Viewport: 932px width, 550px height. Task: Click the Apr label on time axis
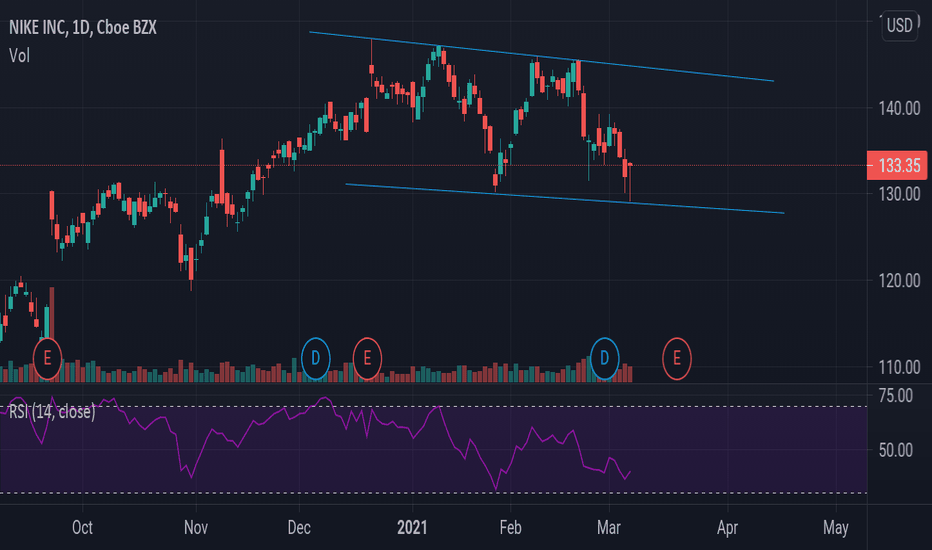point(728,527)
